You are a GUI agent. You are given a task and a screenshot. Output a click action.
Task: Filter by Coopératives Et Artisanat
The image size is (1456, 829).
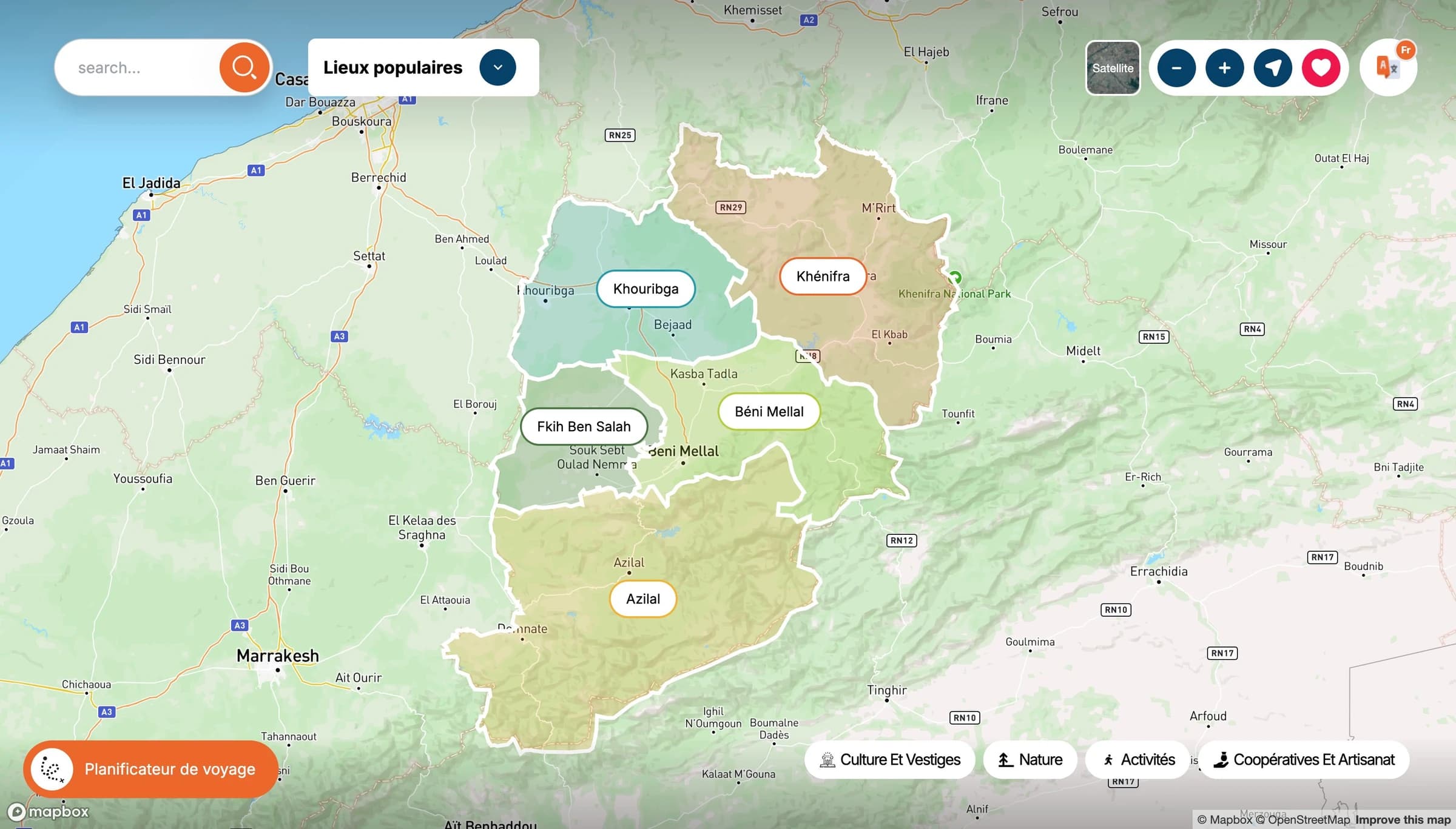point(1304,759)
